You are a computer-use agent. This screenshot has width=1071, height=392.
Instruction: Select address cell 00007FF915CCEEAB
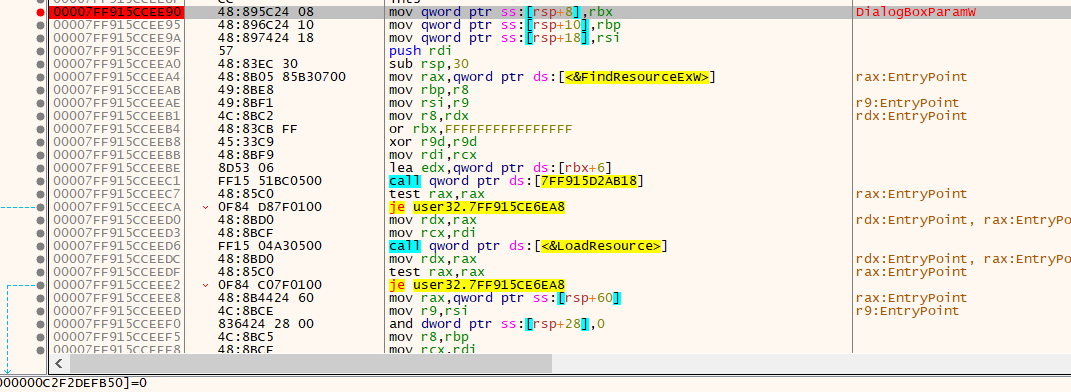pyautogui.click(x=117, y=89)
